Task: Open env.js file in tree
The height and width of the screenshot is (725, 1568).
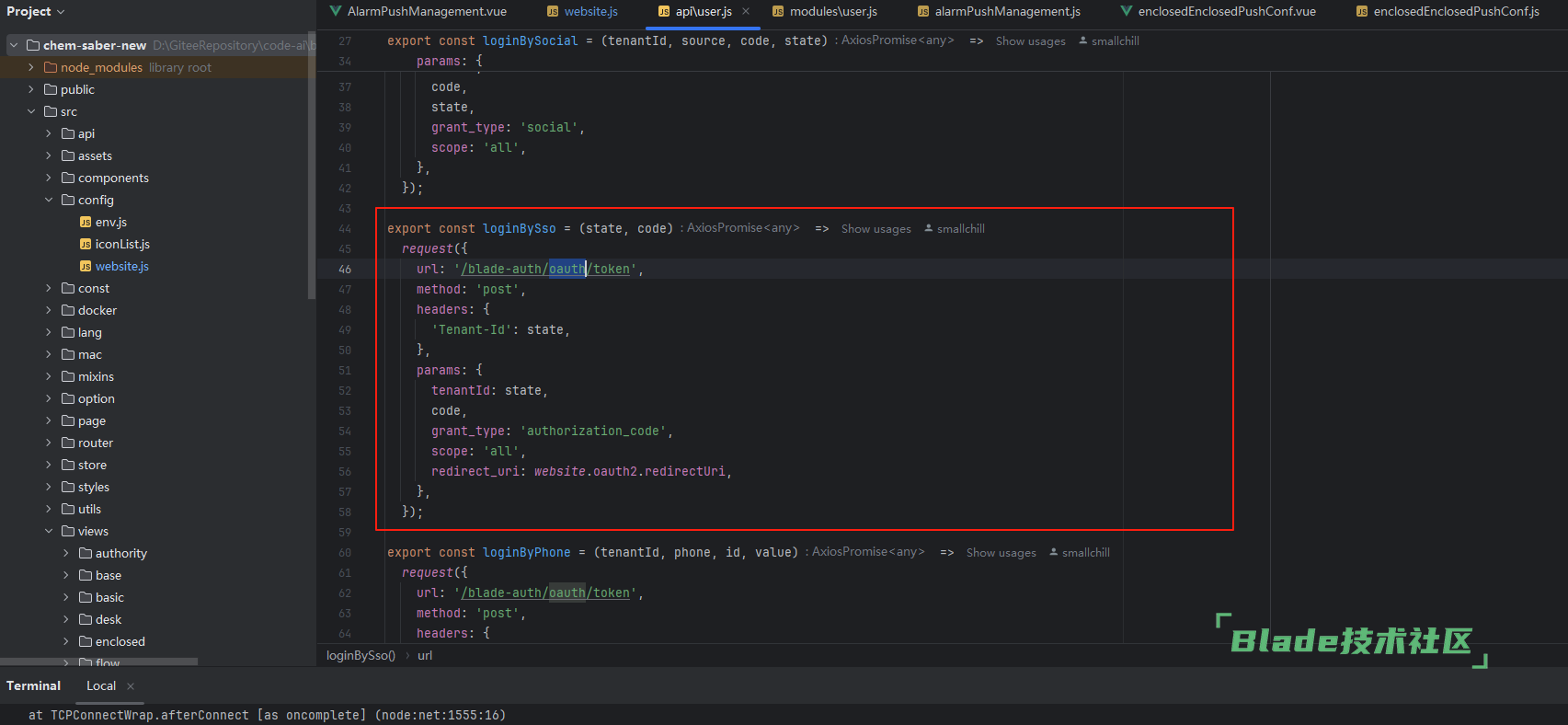Action: coord(110,222)
